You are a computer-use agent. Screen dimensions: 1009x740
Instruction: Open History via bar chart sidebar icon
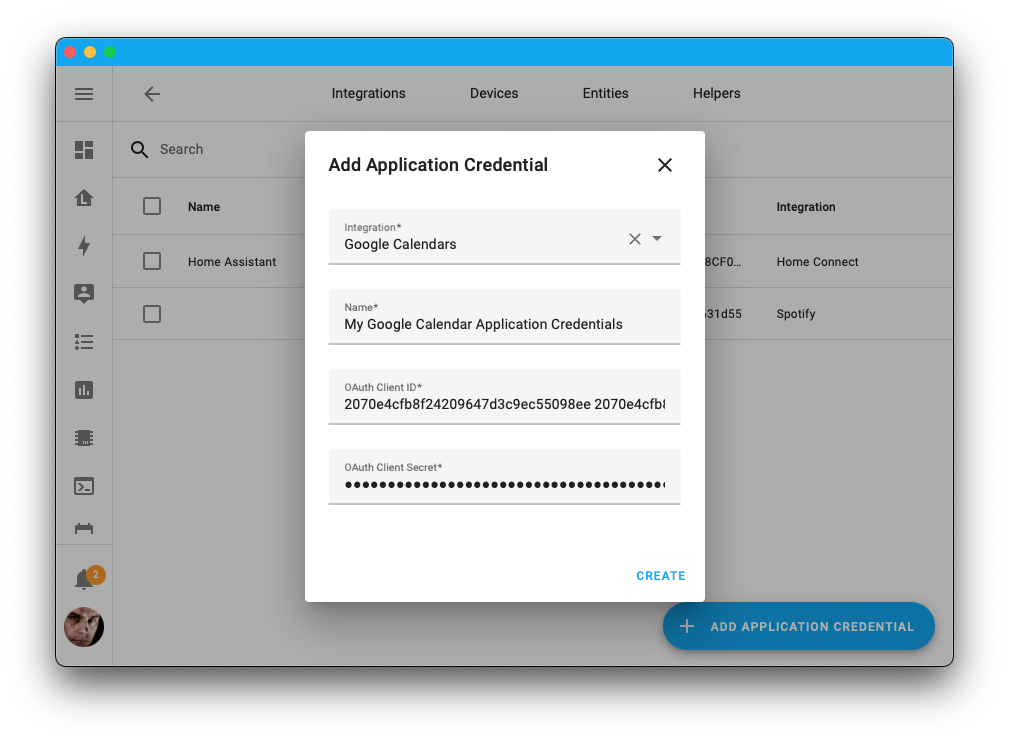(84, 390)
